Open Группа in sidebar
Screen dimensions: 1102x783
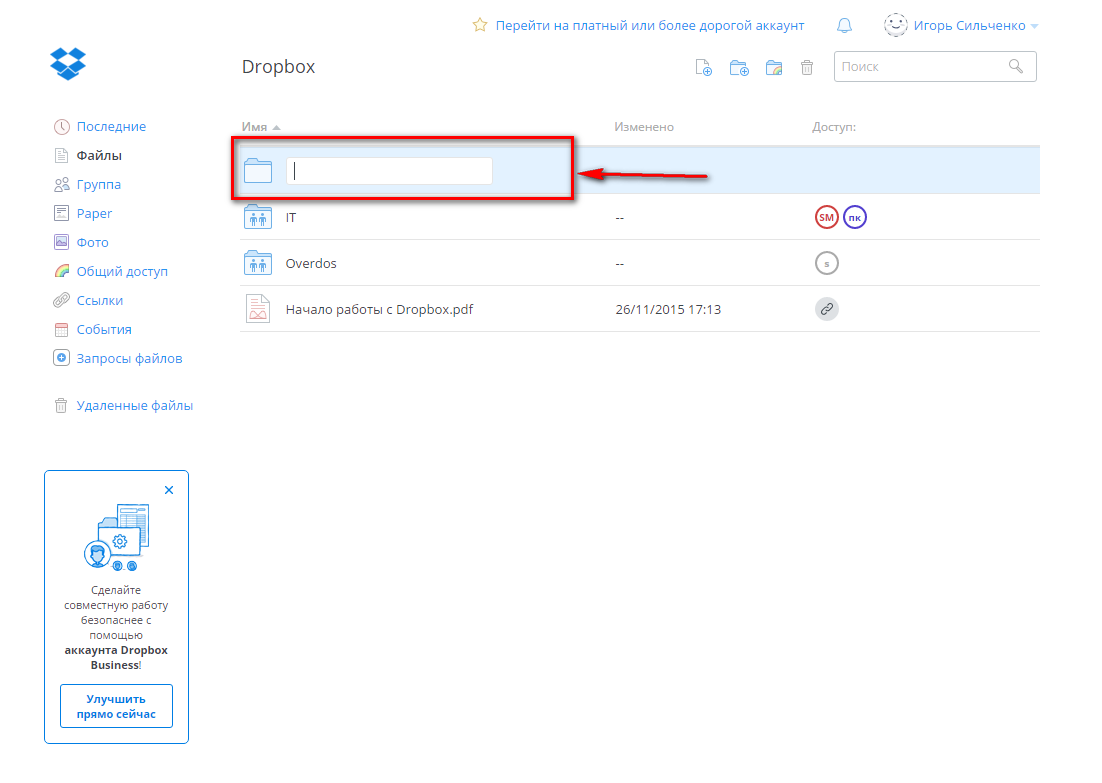(x=98, y=184)
